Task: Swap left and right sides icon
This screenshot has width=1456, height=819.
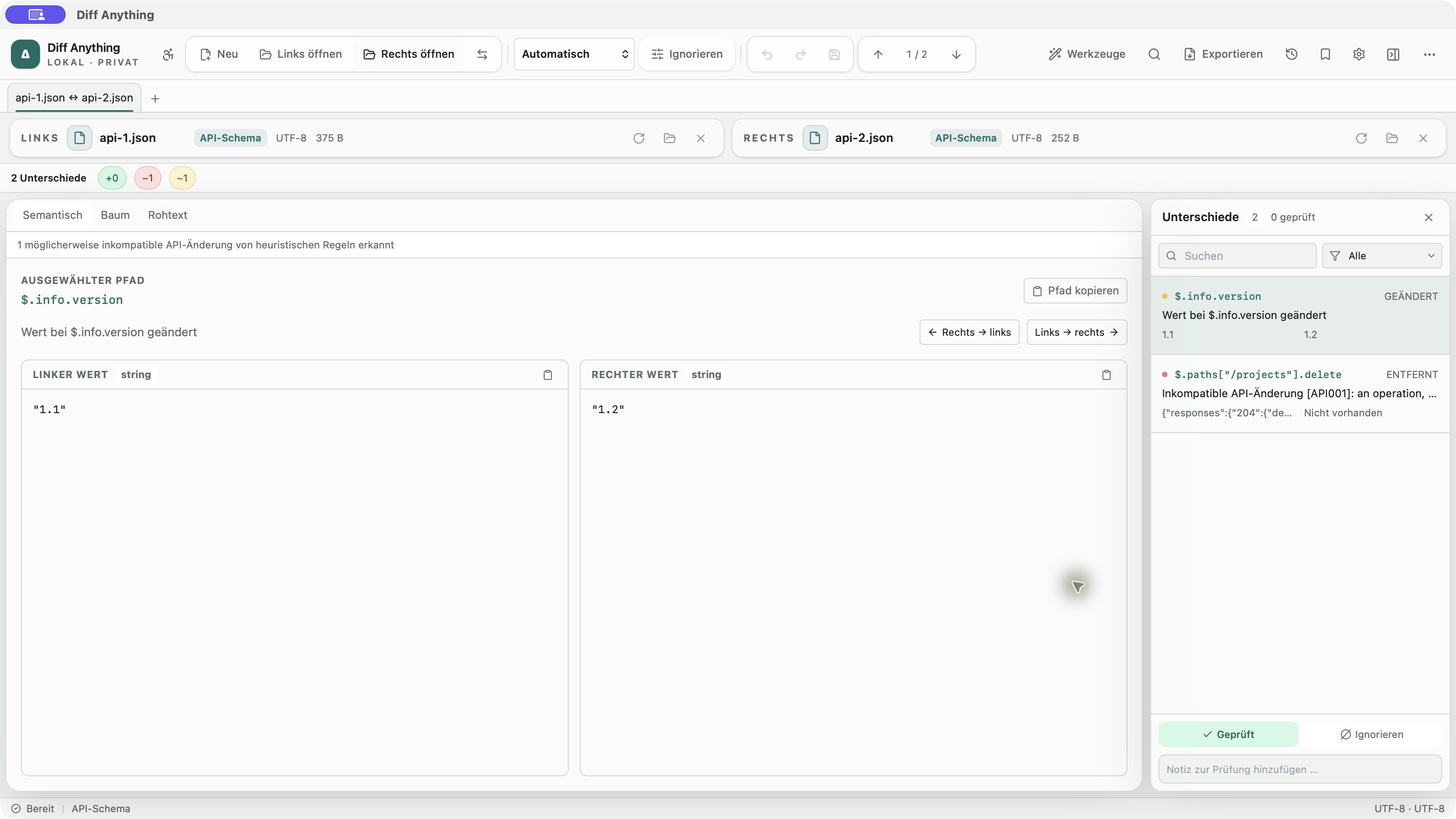Action: click(482, 54)
